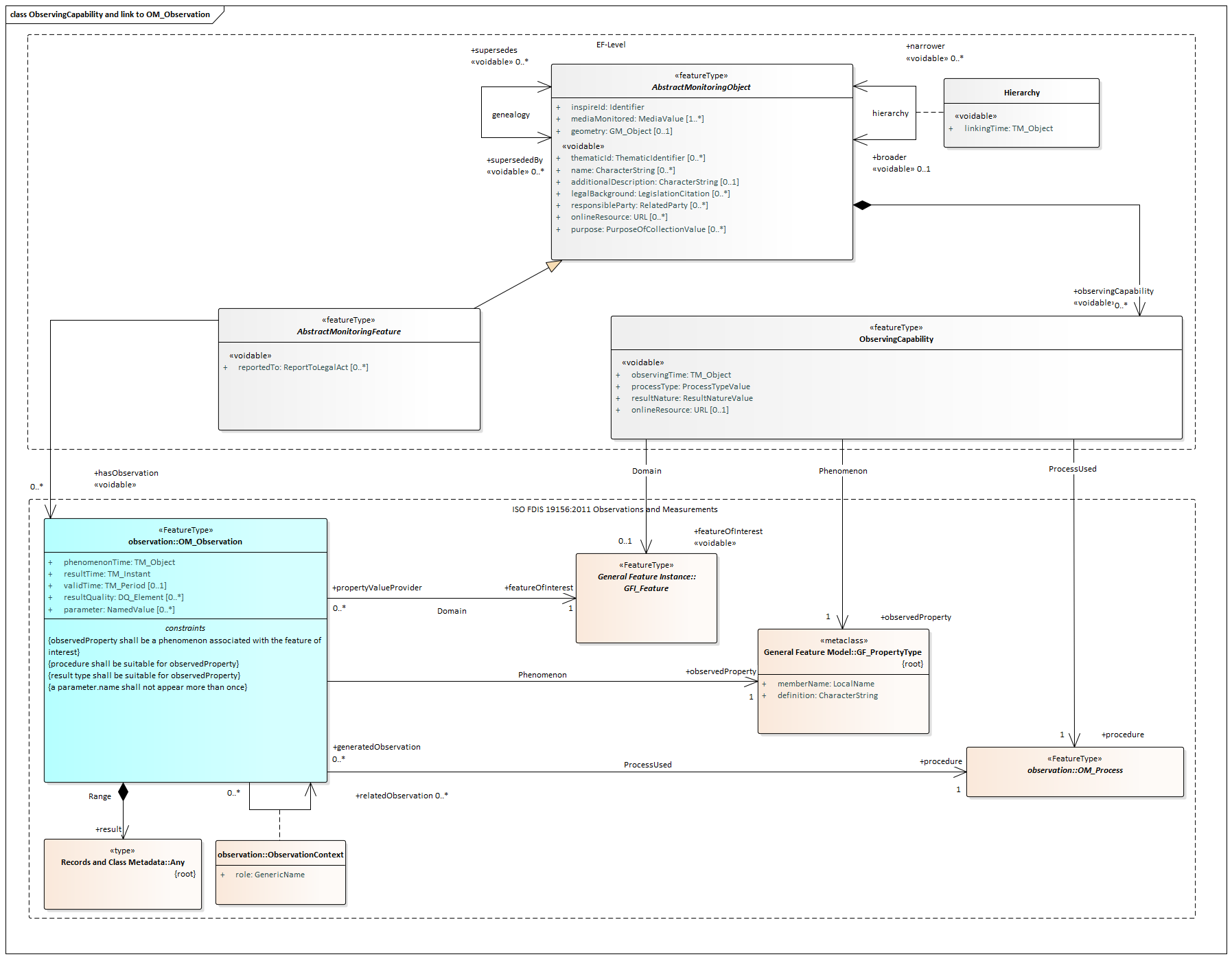Select purpose: PurposeOfCollectionValue attribute
Screen dimensions: 1232x959
point(648,229)
